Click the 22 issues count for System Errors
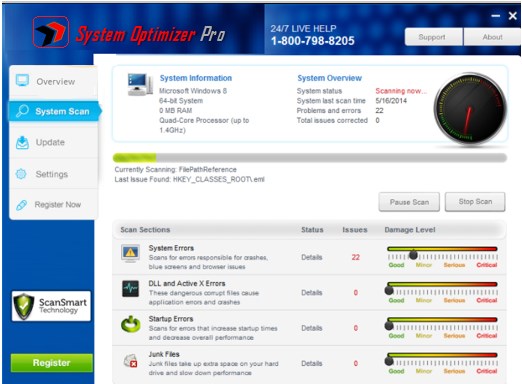Screen dimensions: 522x384 [x=356, y=257]
